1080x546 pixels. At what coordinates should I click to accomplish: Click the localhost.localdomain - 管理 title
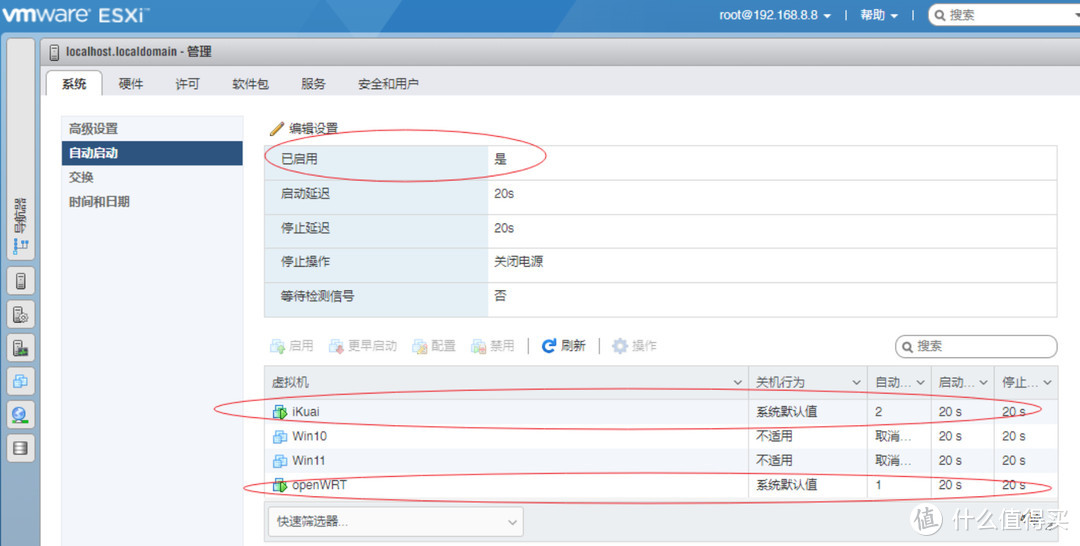138,52
